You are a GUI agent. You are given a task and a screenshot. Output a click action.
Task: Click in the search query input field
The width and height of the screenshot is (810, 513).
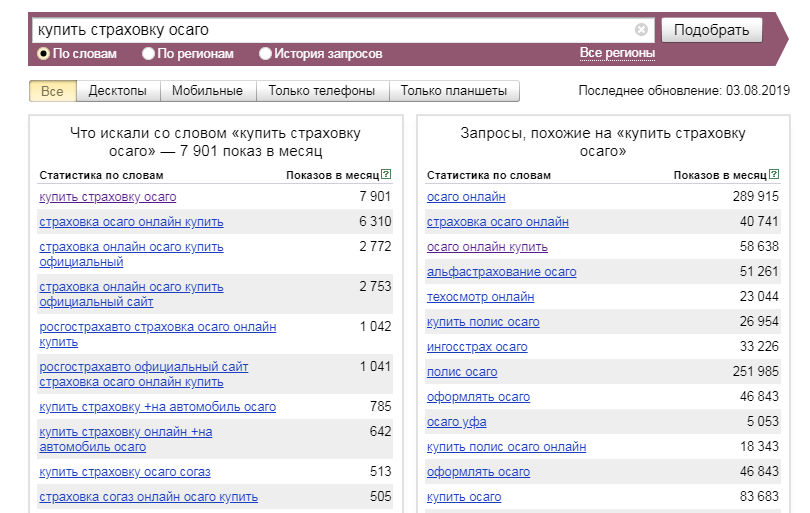pyautogui.click(x=330, y=30)
